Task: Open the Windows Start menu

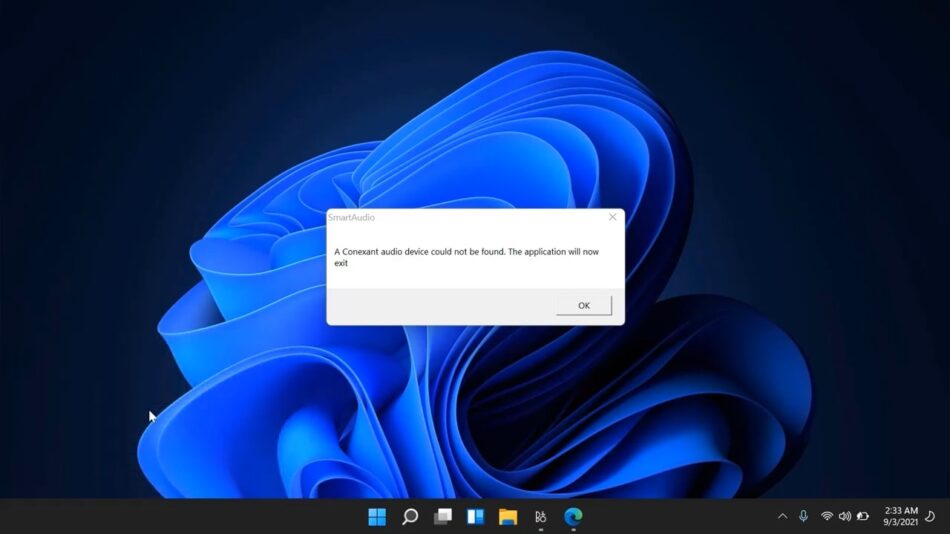Action: tap(377, 516)
